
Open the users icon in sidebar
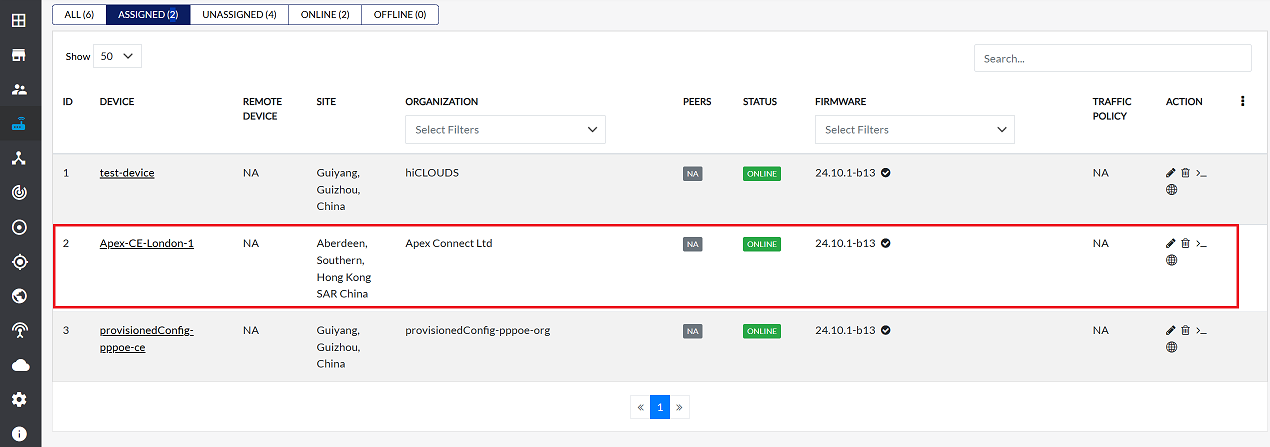pyautogui.click(x=19, y=89)
